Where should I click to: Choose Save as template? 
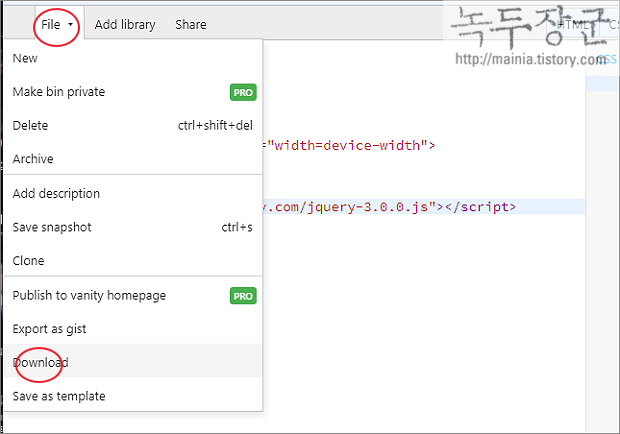[x=133, y=396]
